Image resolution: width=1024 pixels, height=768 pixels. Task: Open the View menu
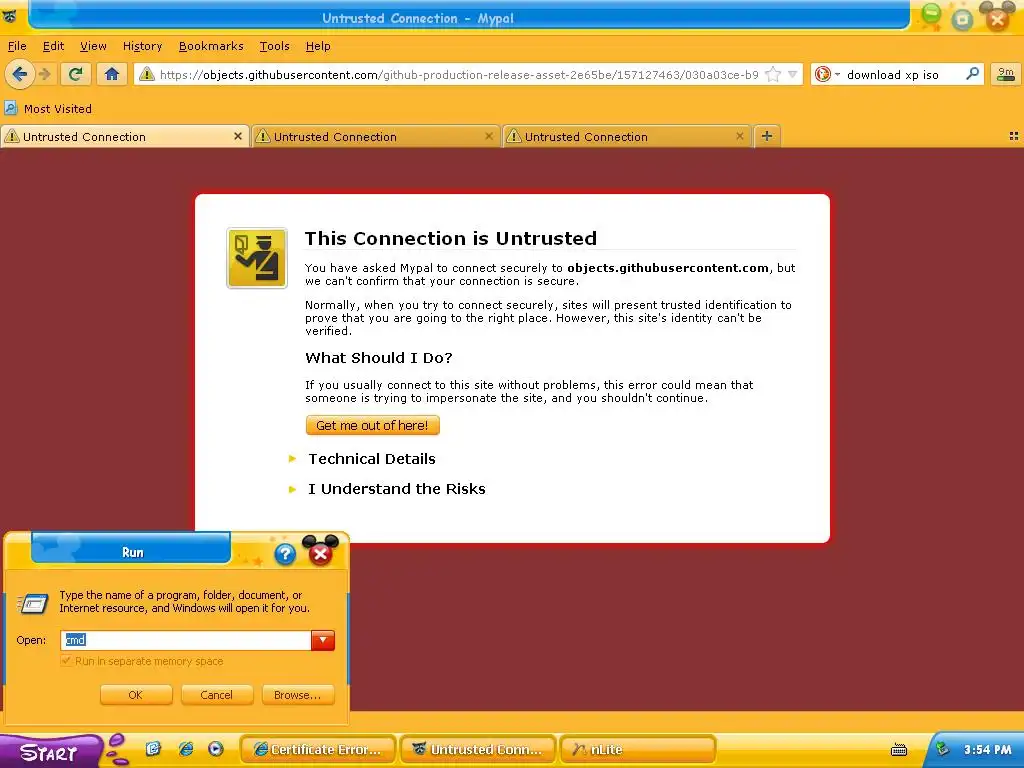coord(93,46)
